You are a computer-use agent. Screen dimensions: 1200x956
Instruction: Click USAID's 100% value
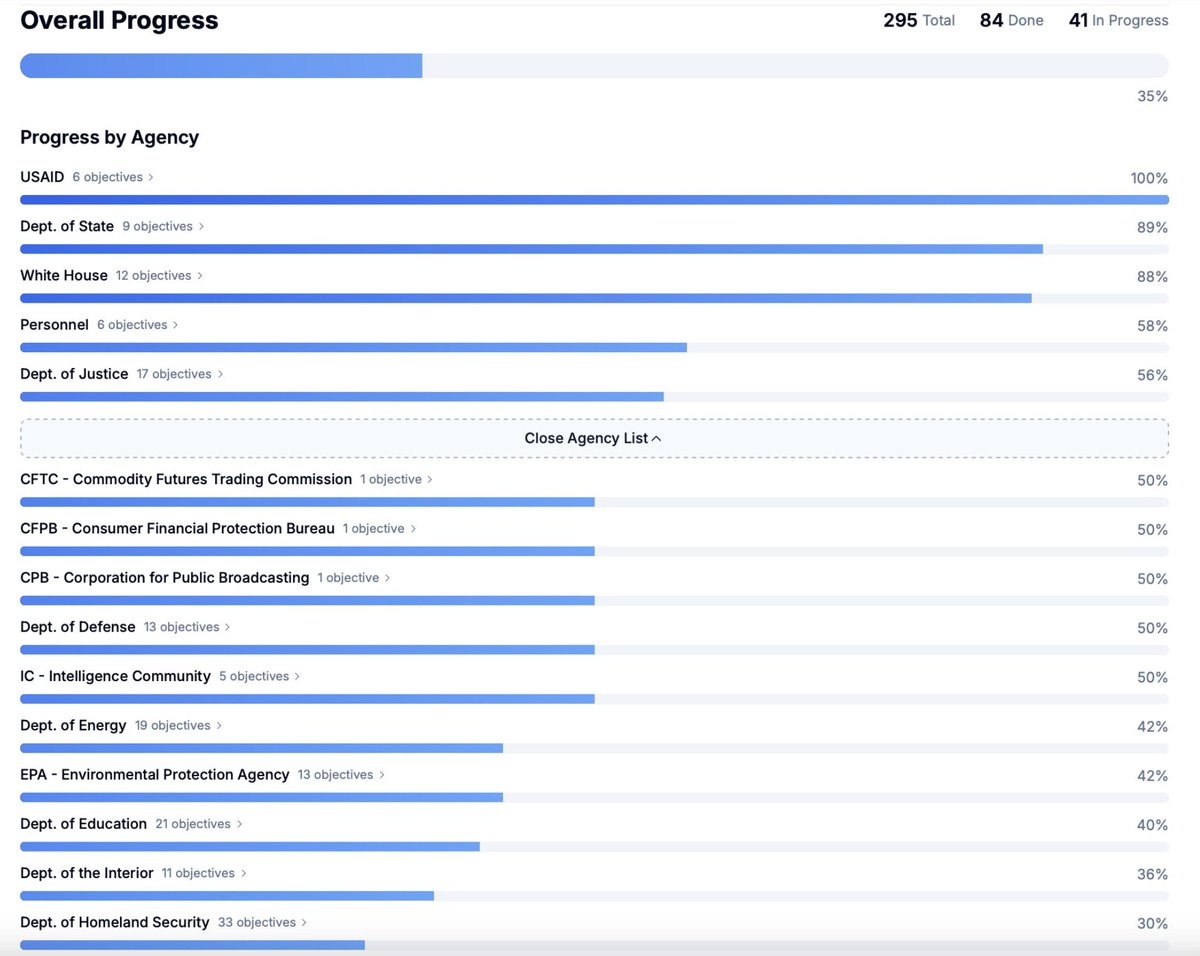1149,178
